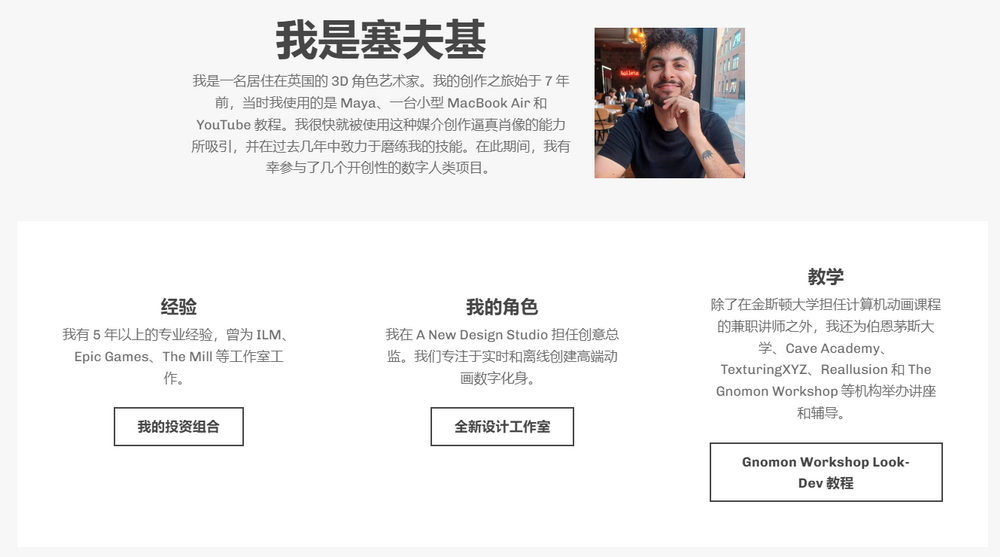Image resolution: width=1000 pixels, height=557 pixels.
Task: Select the 我是塞夫基 main heading
Action: pos(381,40)
